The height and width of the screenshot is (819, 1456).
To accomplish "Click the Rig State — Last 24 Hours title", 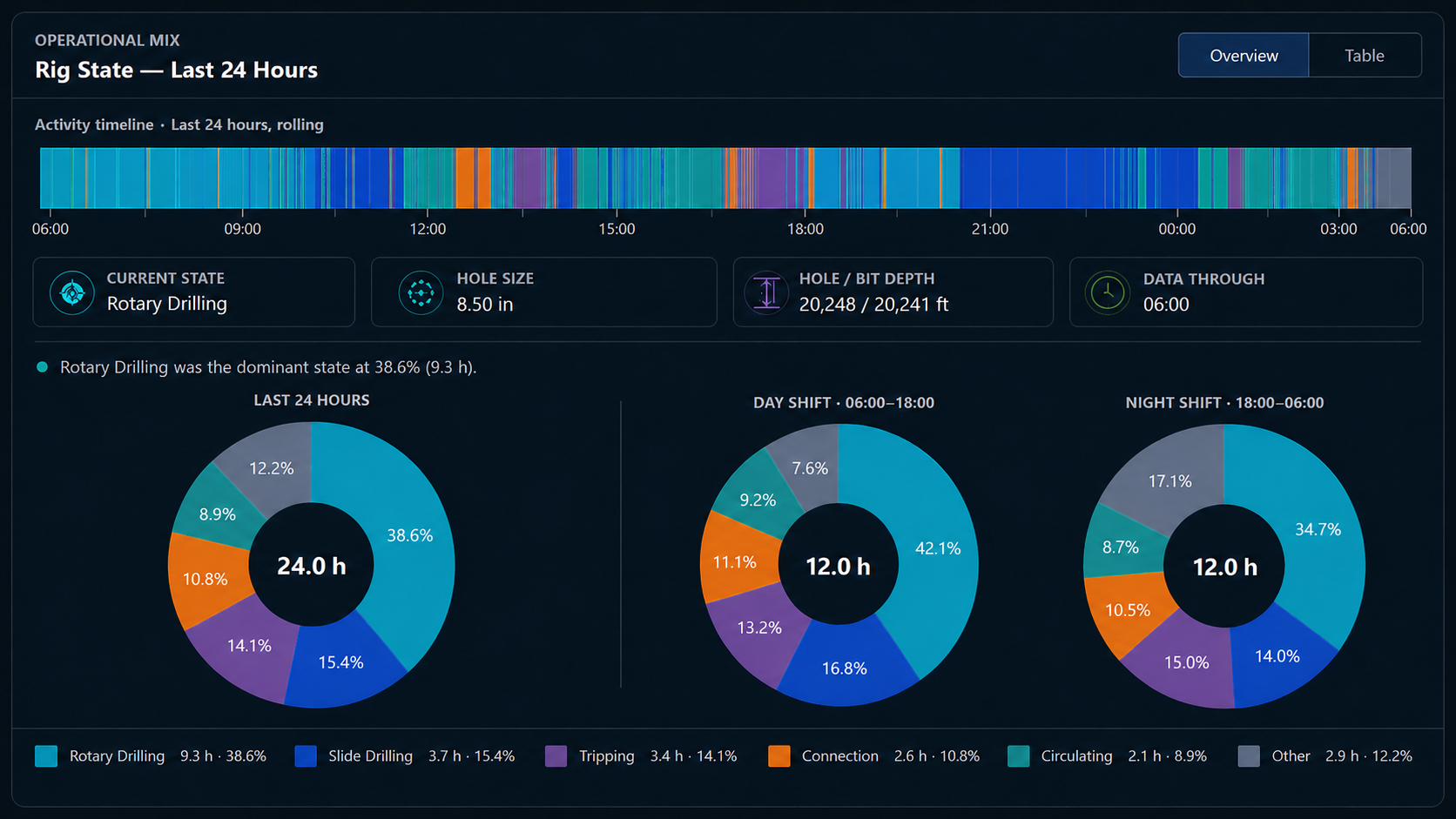I will coord(176,70).
